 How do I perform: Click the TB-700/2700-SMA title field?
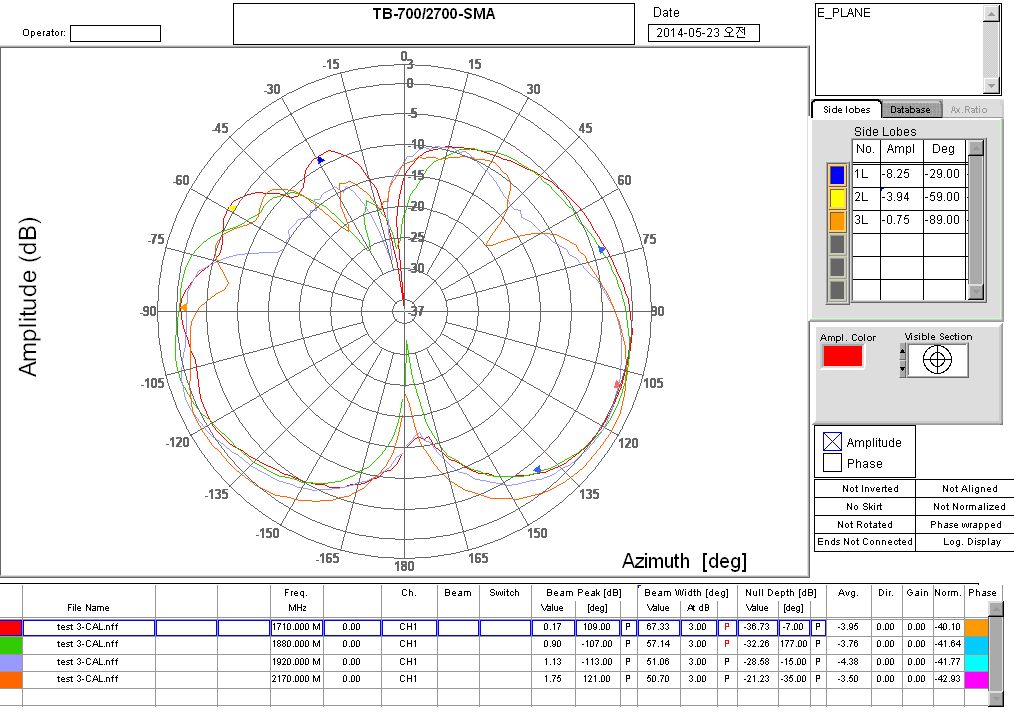tap(434, 24)
